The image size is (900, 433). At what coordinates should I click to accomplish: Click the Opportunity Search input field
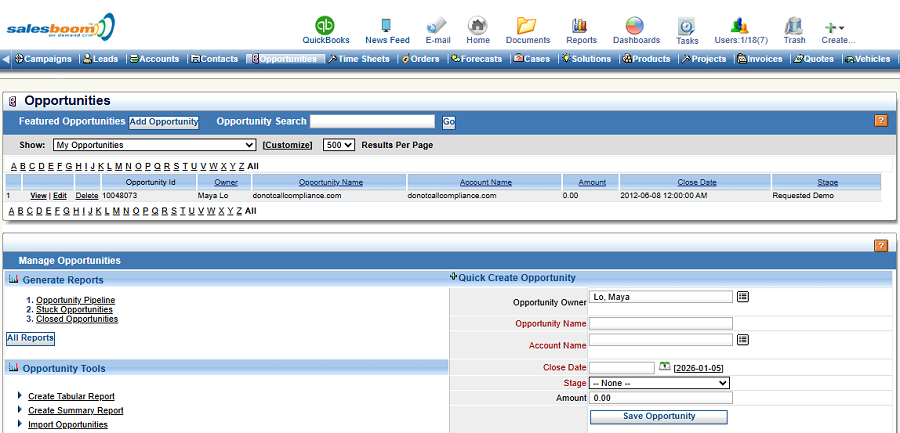[372, 122]
